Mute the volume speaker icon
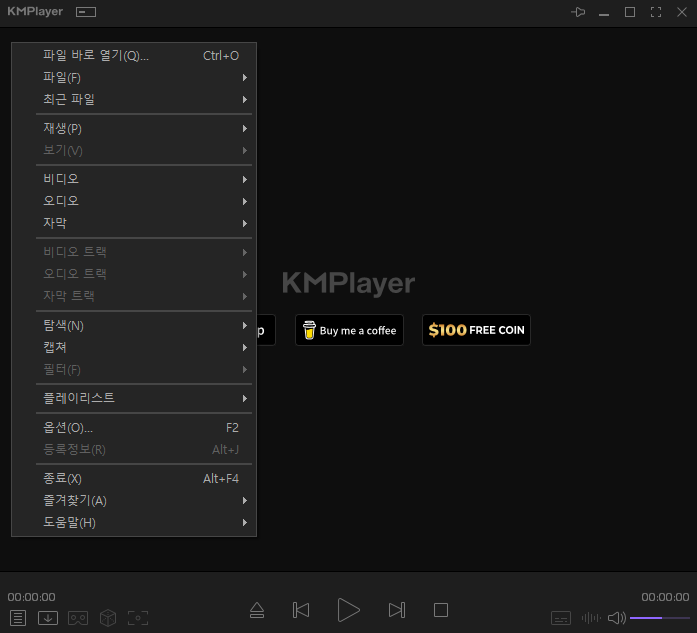697x633 pixels. (617, 617)
